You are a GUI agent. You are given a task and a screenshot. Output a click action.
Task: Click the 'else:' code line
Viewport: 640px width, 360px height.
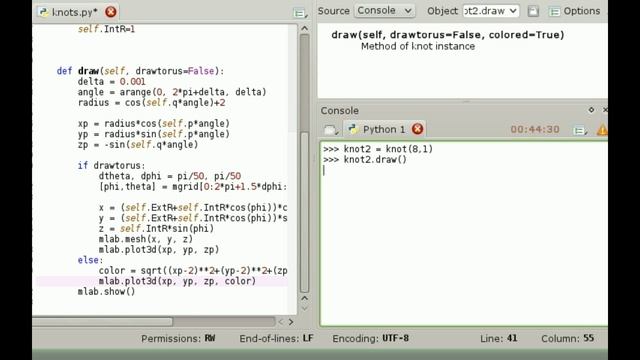[x=91, y=260]
